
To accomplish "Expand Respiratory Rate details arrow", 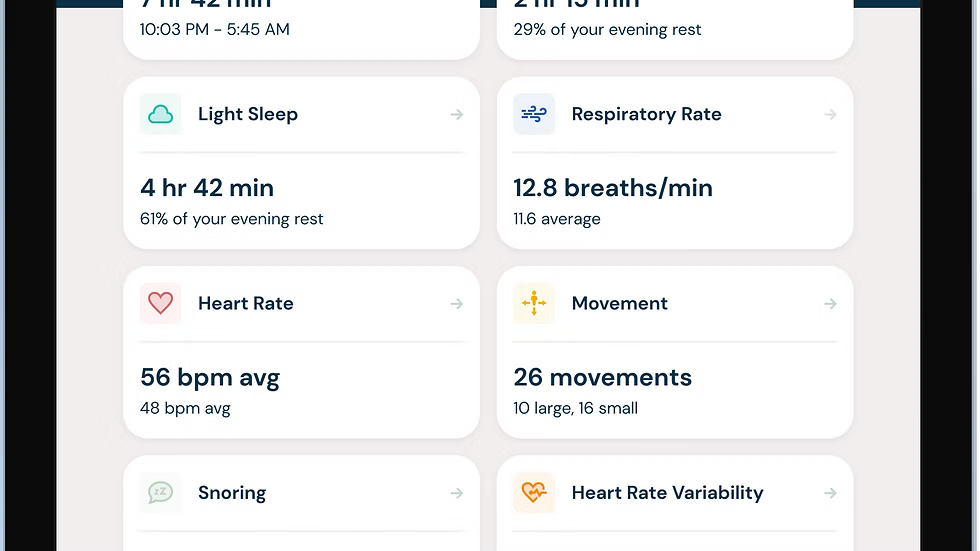I will (830, 115).
